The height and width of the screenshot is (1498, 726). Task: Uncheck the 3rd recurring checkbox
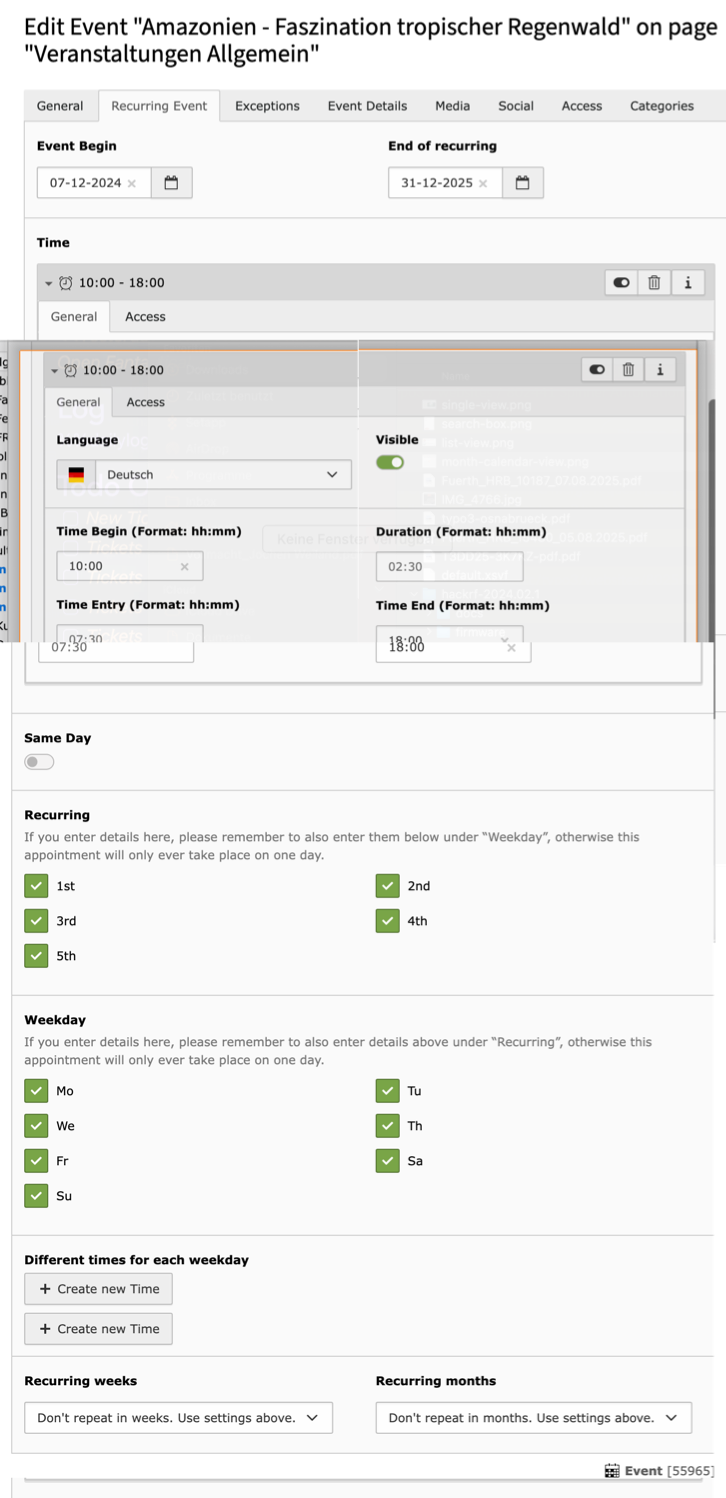36,920
